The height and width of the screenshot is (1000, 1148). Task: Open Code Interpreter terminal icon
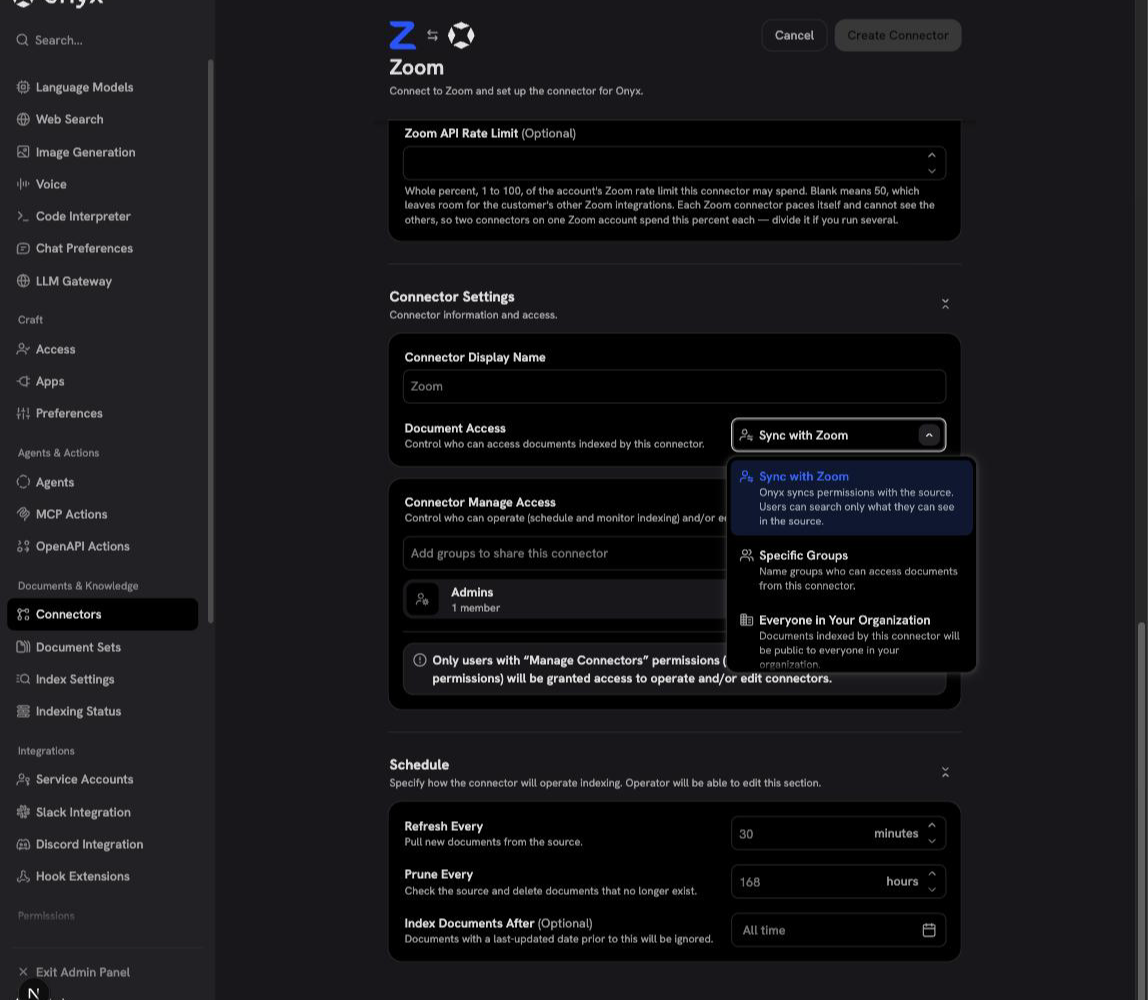(x=23, y=217)
